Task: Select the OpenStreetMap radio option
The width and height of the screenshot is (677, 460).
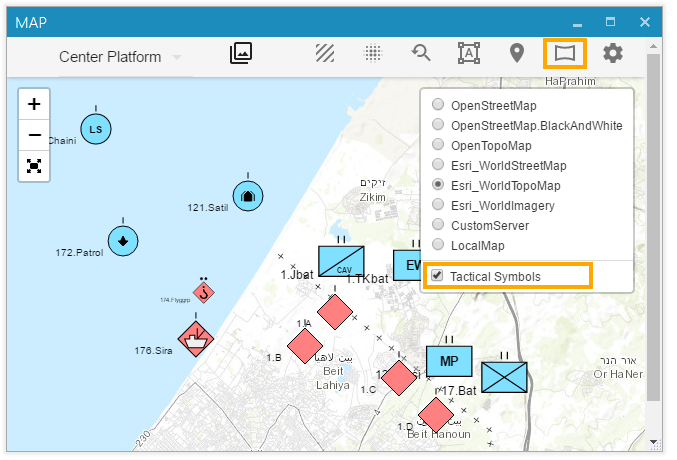Action: click(x=438, y=105)
